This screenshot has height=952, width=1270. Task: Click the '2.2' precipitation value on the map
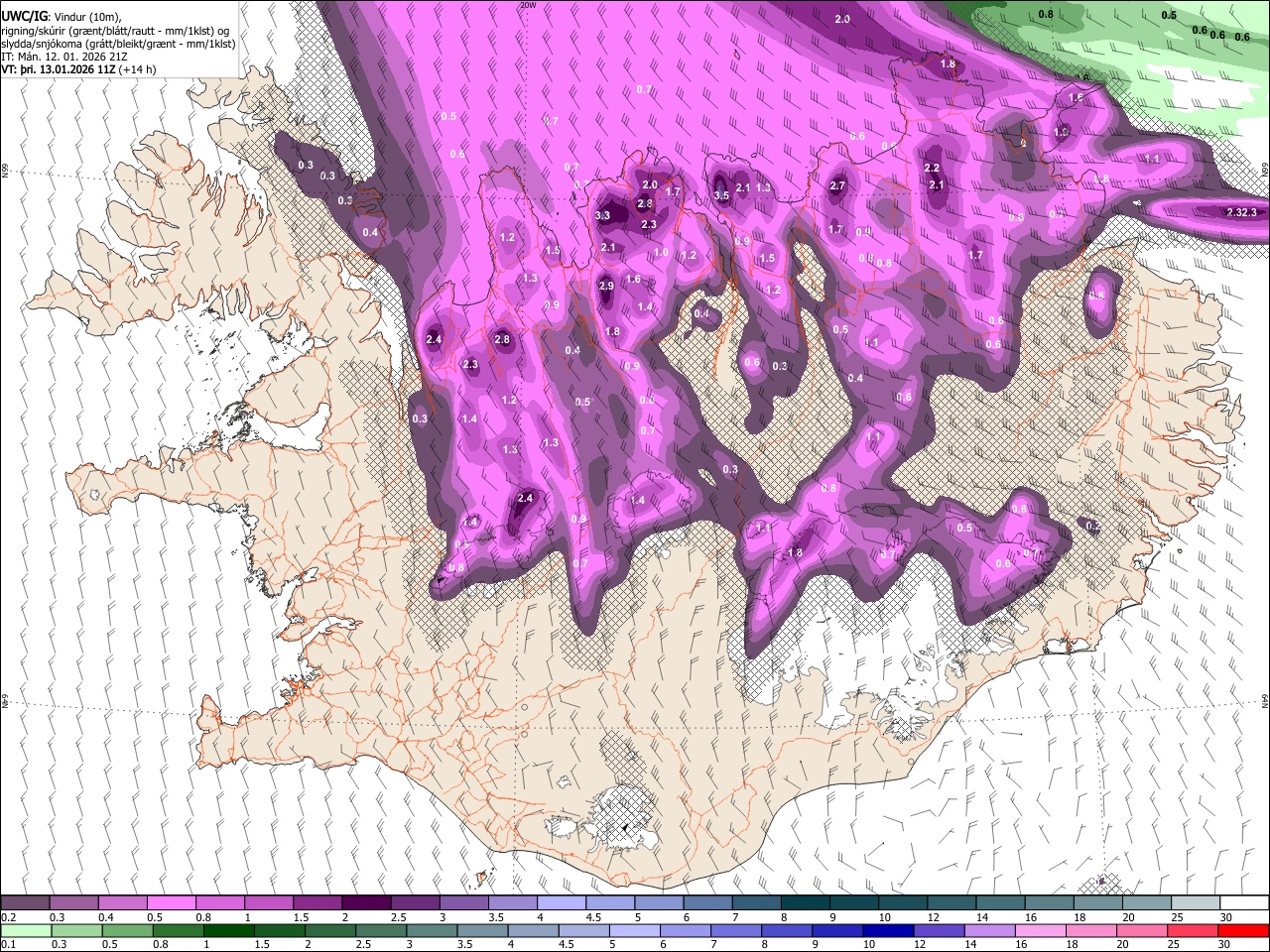(x=932, y=169)
